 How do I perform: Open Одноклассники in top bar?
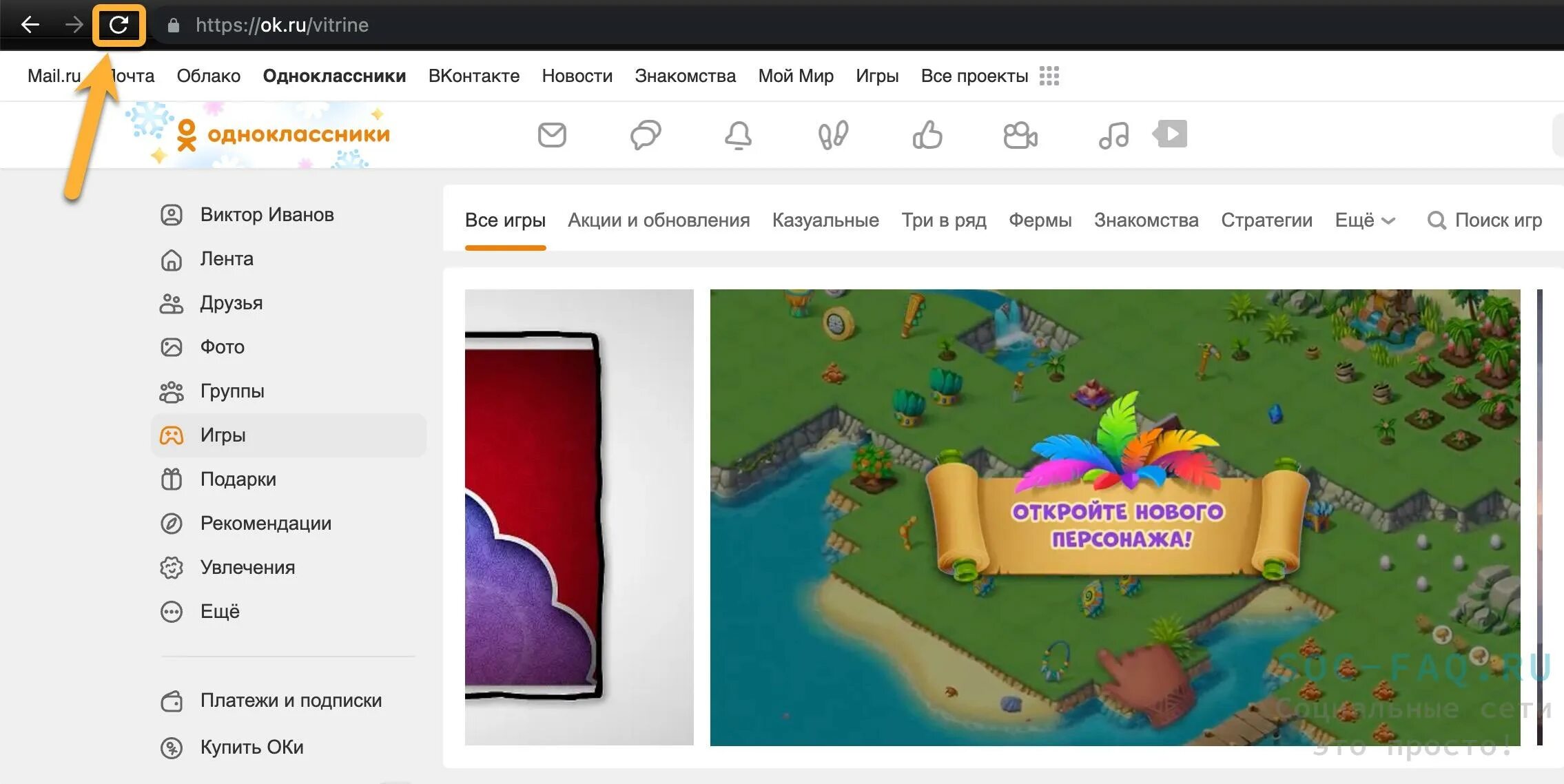point(334,76)
